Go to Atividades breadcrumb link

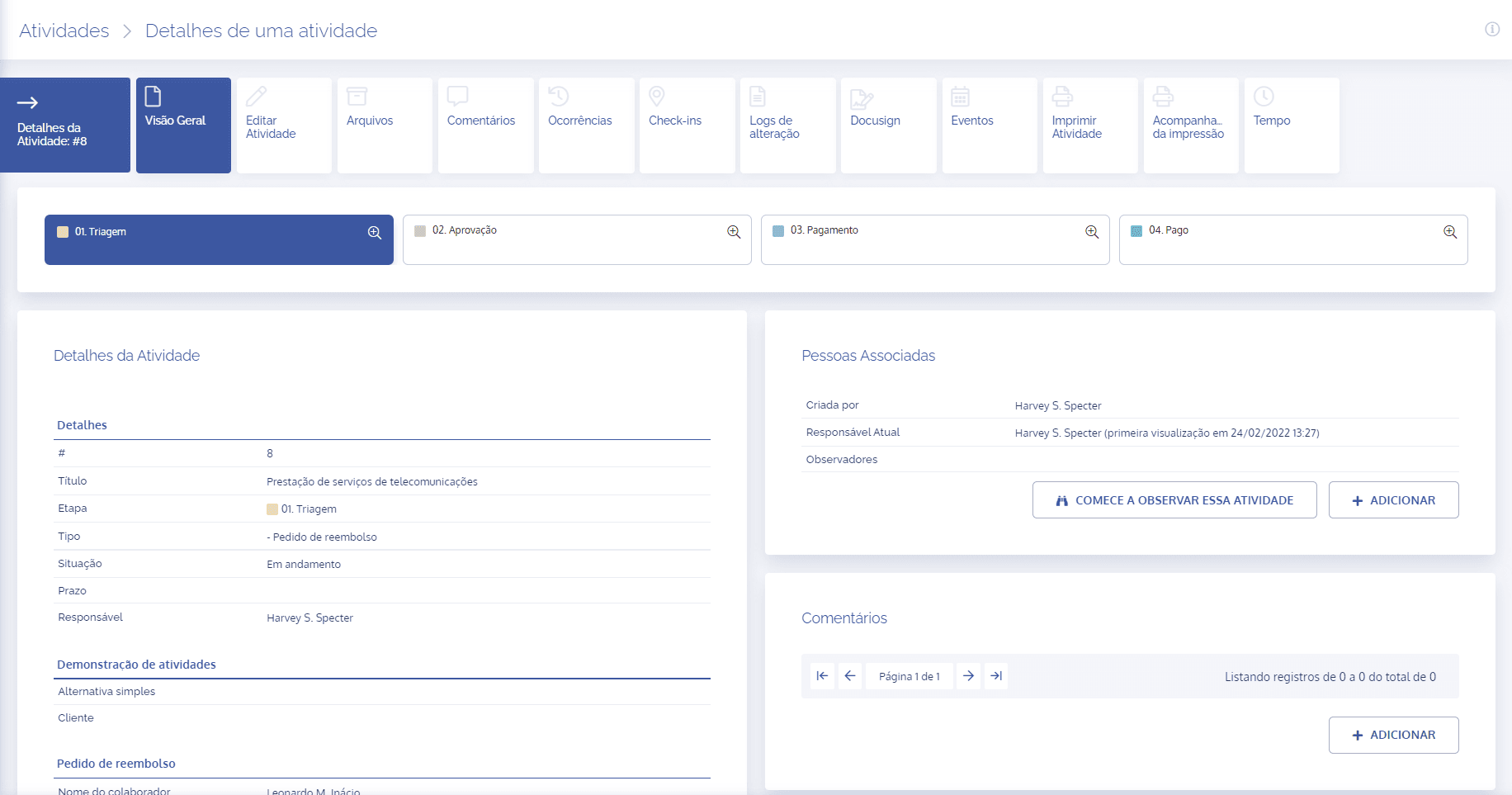pyautogui.click(x=64, y=31)
